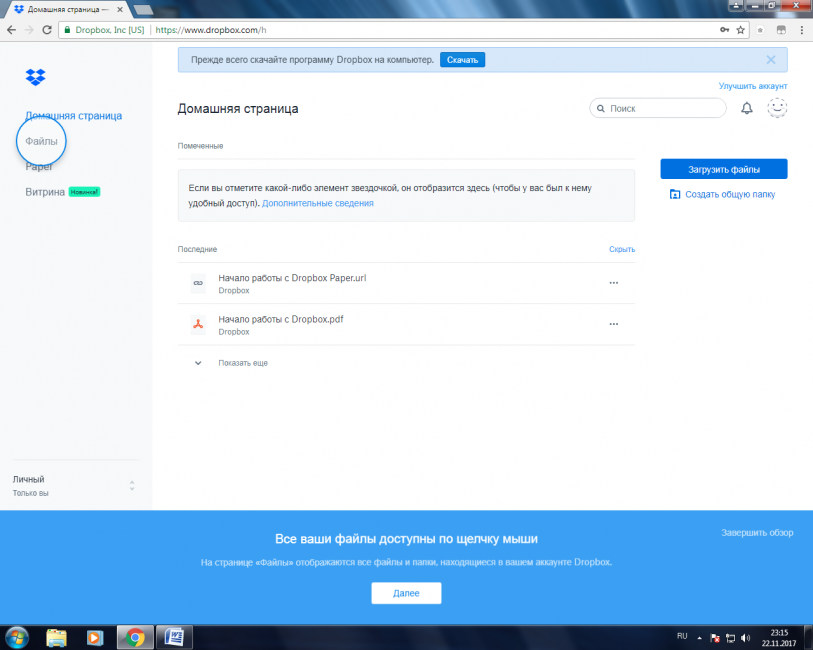Viewport: 813px width, 650px height.
Task: Click Улучшить аккаунт link
Action: pos(753,86)
